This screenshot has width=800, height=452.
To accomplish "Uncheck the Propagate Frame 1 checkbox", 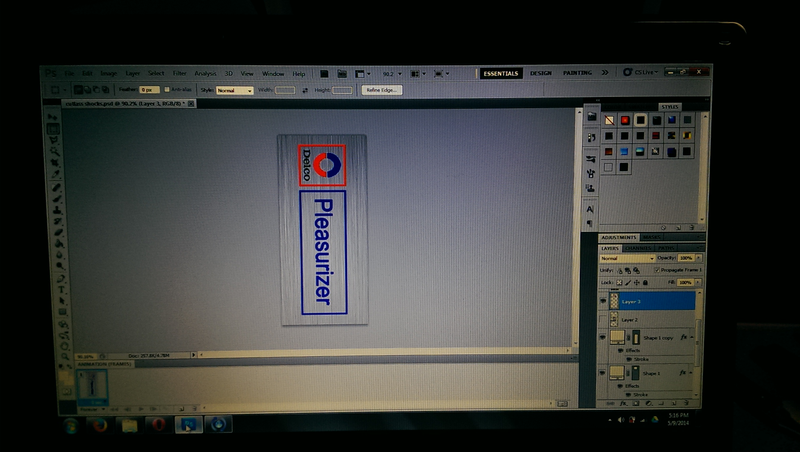I will [657, 270].
